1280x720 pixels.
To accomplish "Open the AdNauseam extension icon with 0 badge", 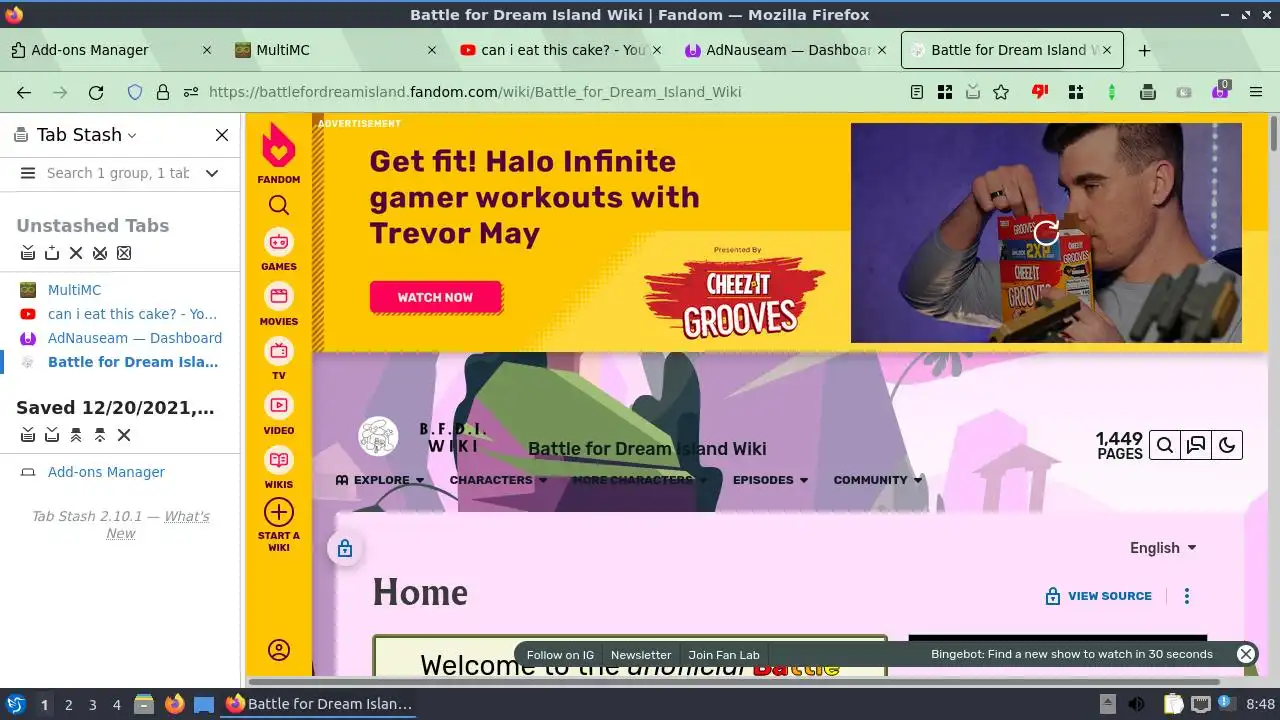I will [x=1220, y=91].
